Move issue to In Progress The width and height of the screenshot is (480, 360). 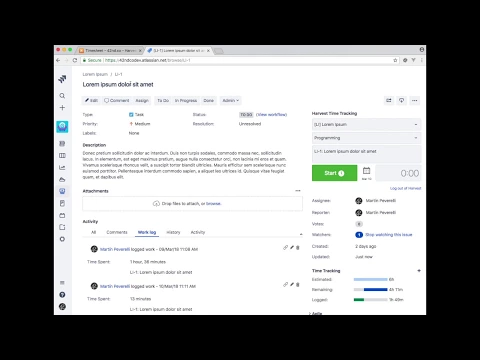pyautogui.click(x=186, y=100)
